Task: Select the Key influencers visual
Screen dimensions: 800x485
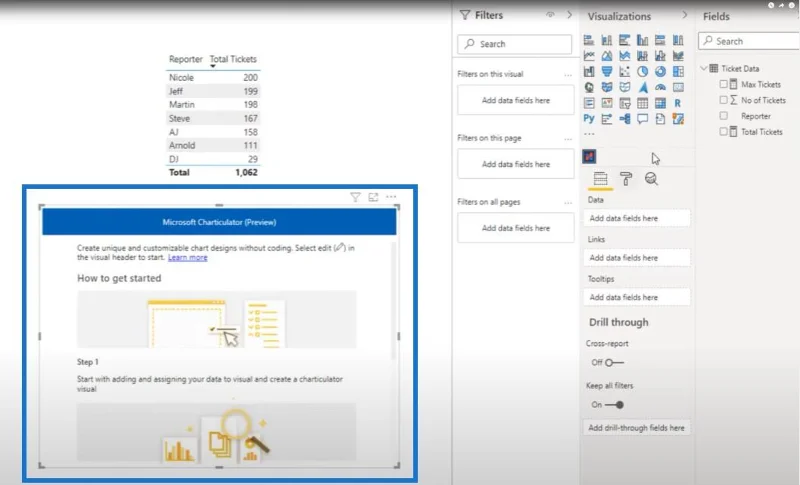Action: (x=607, y=119)
